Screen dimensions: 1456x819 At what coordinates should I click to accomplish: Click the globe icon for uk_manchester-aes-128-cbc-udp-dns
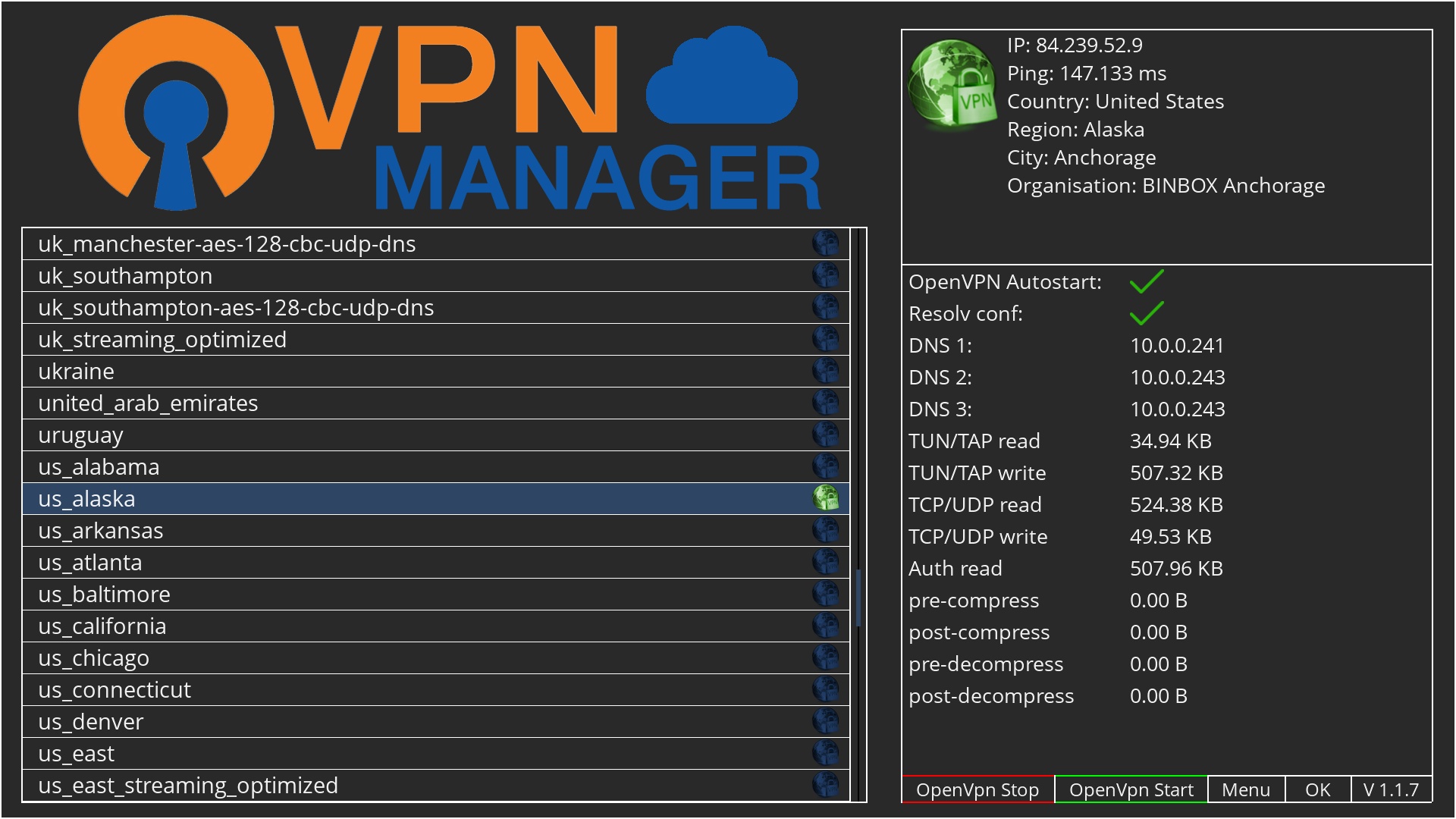pos(826,243)
